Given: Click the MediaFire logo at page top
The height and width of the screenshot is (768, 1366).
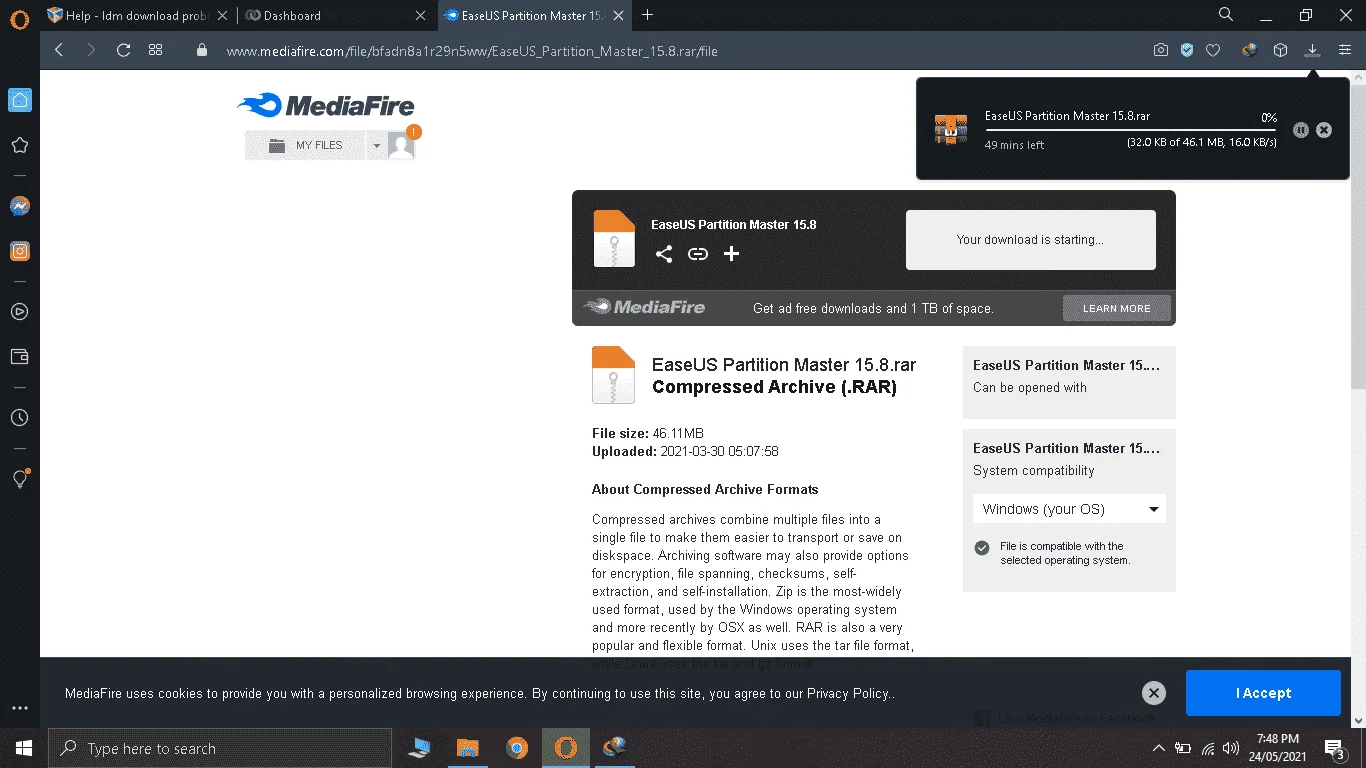Looking at the screenshot, I should pos(326,105).
